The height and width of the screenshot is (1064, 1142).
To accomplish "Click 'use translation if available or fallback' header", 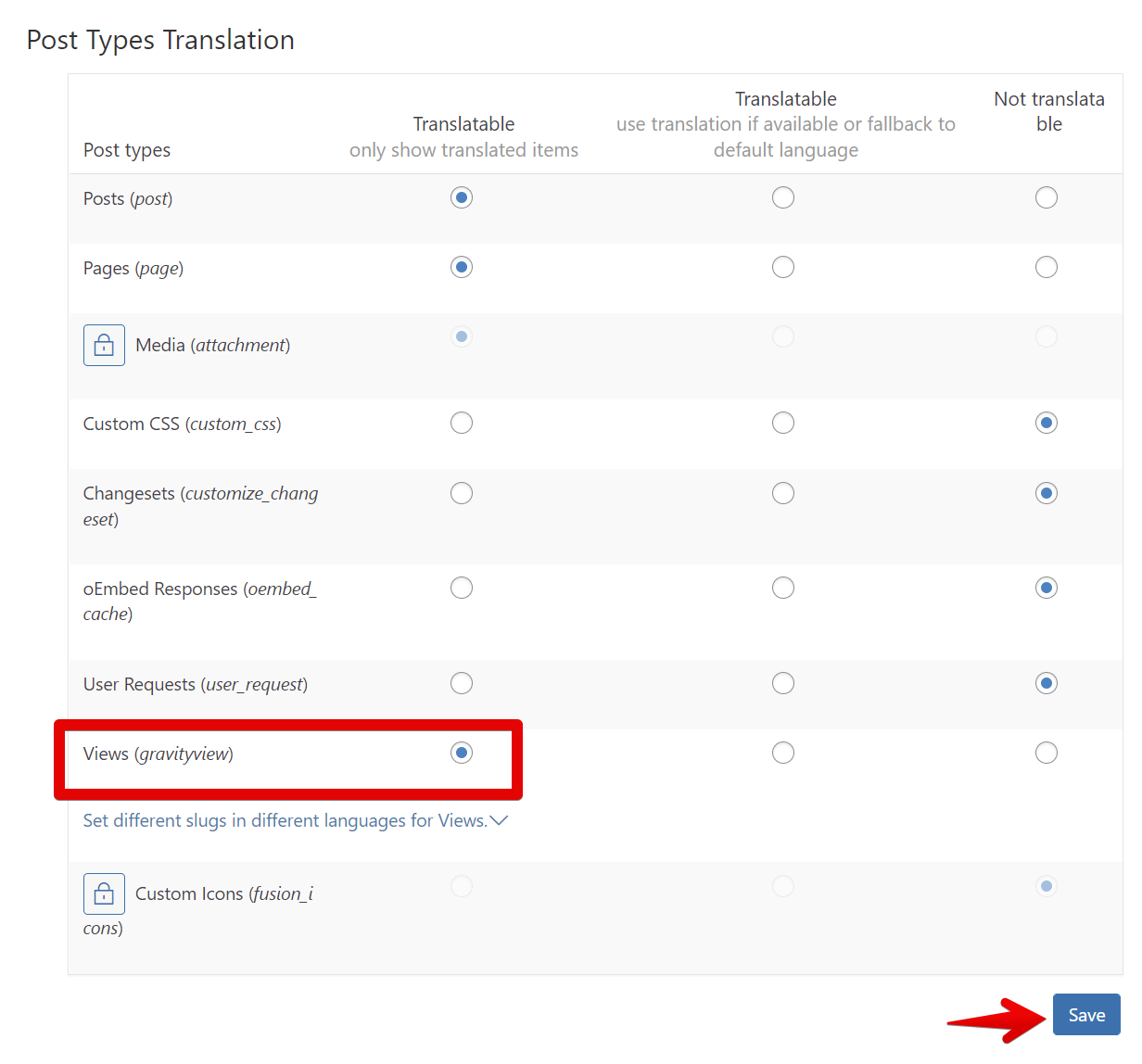I will (x=786, y=137).
